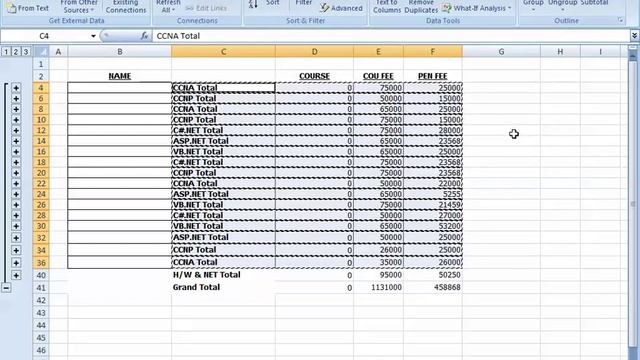Click the PEN FEE header cell
640x360 pixels.
click(x=433, y=76)
